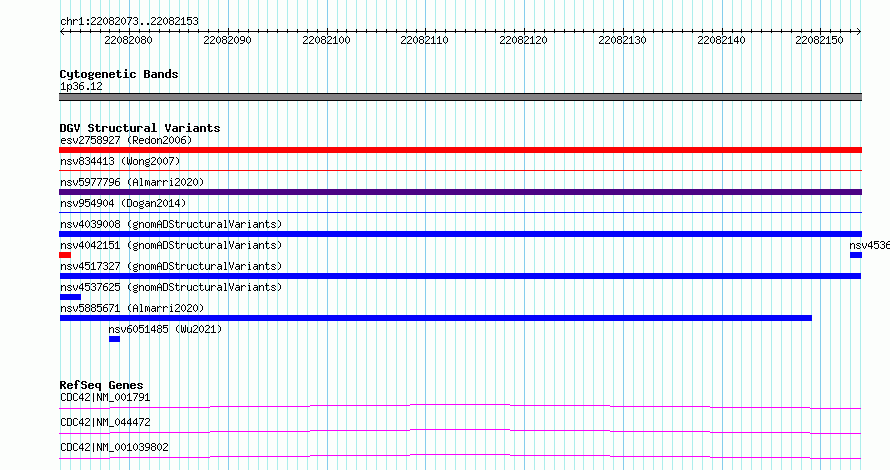Click the RefSeq Genes track title
890x470 pixels.
point(102,385)
